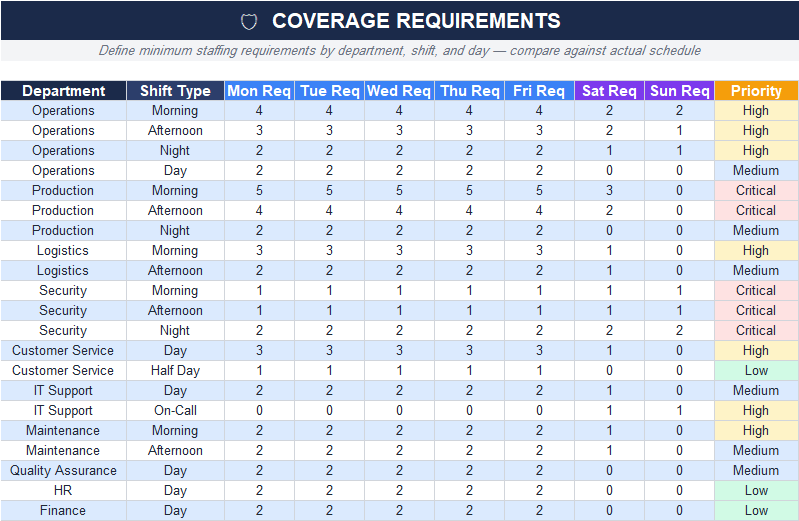Select the Sat Req value for Operations Day

coord(609,170)
